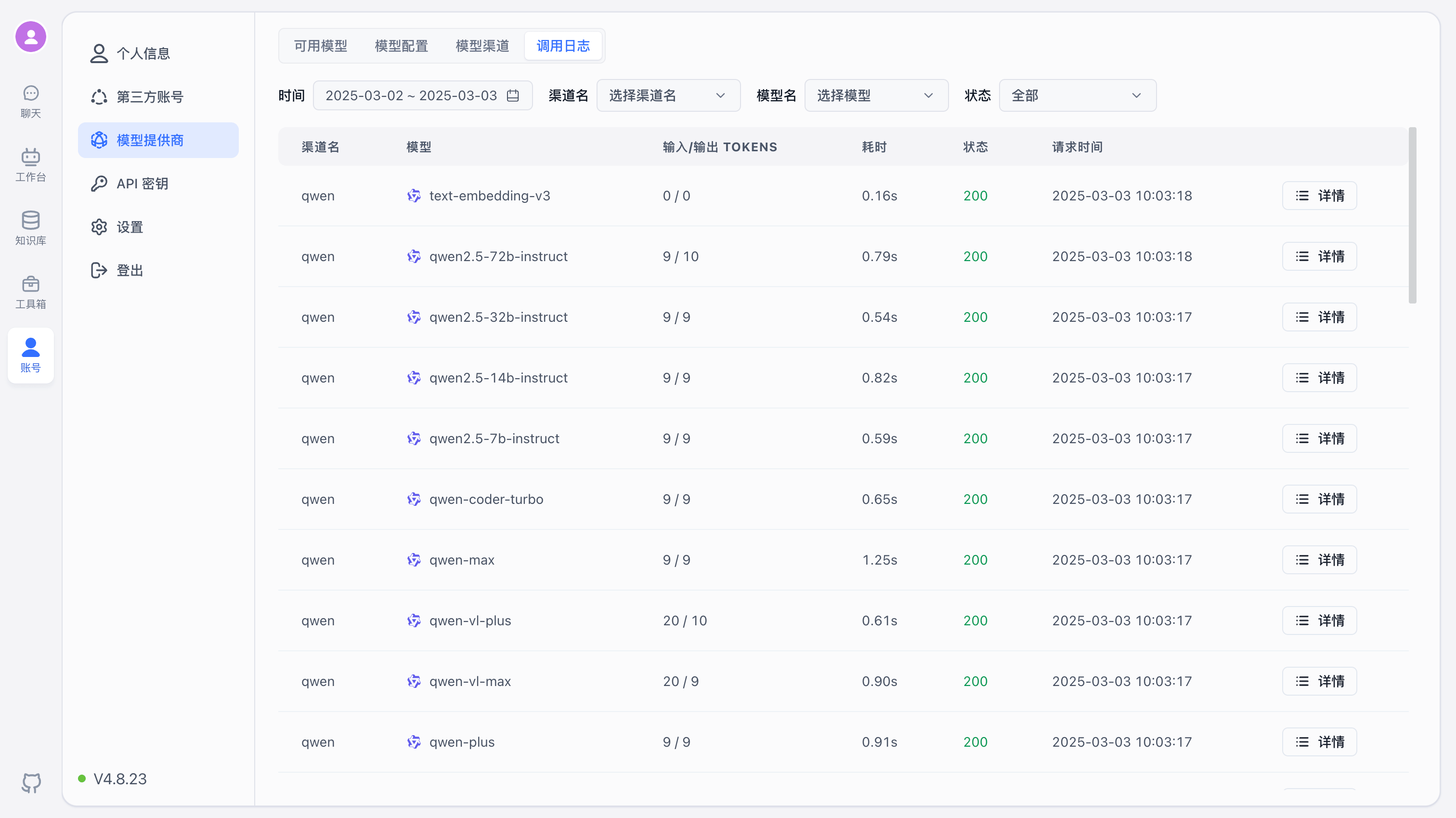
Task: Click the key icon beside API密钥
Action: pos(99,183)
